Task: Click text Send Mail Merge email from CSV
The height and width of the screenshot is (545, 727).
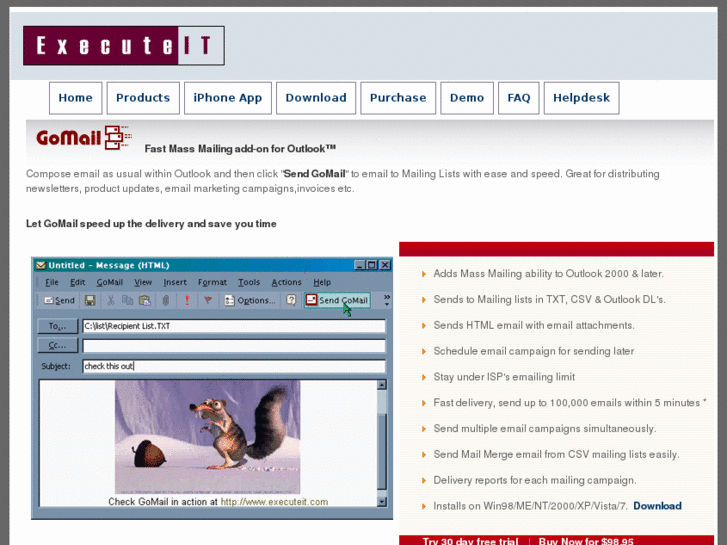Action: tap(556, 455)
